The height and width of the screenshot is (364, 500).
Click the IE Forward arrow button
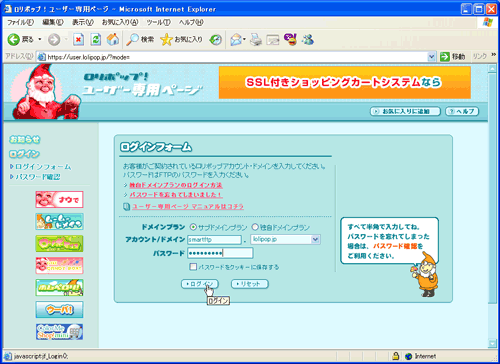click(54, 40)
